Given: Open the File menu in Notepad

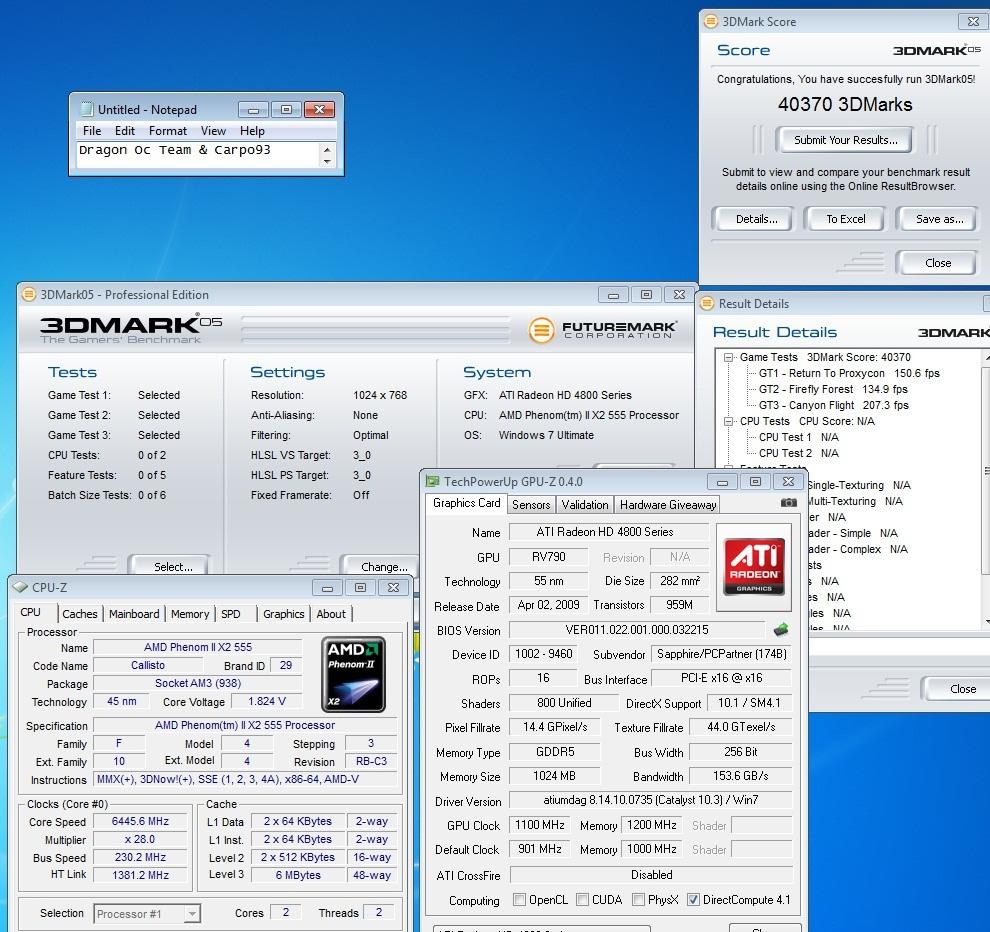Looking at the screenshot, I should coord(92,131).
